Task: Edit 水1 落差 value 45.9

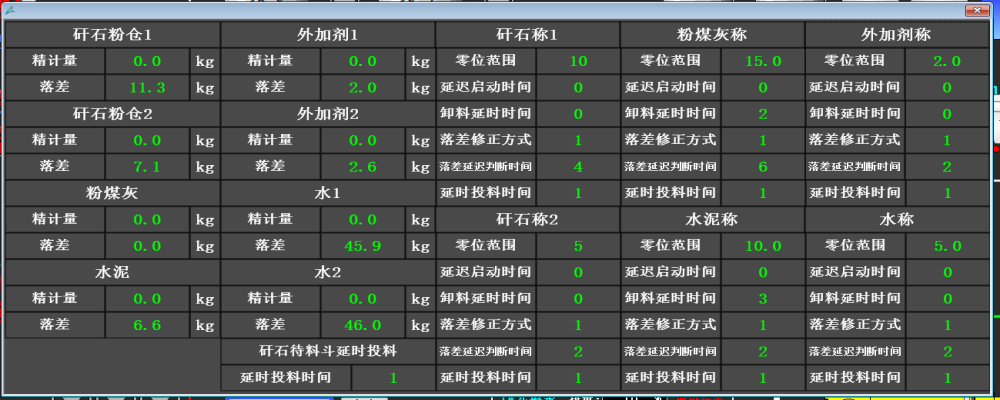Action: (363, 245)
